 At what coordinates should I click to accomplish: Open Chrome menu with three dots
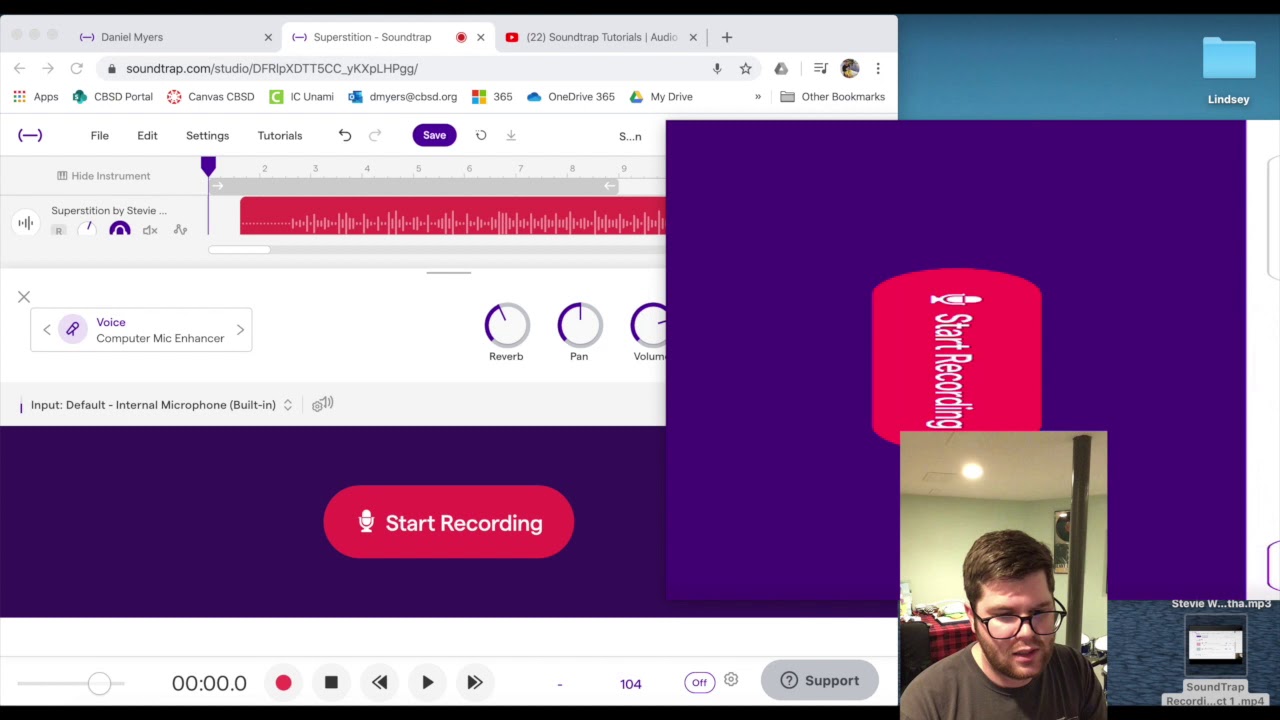(878, 68)
